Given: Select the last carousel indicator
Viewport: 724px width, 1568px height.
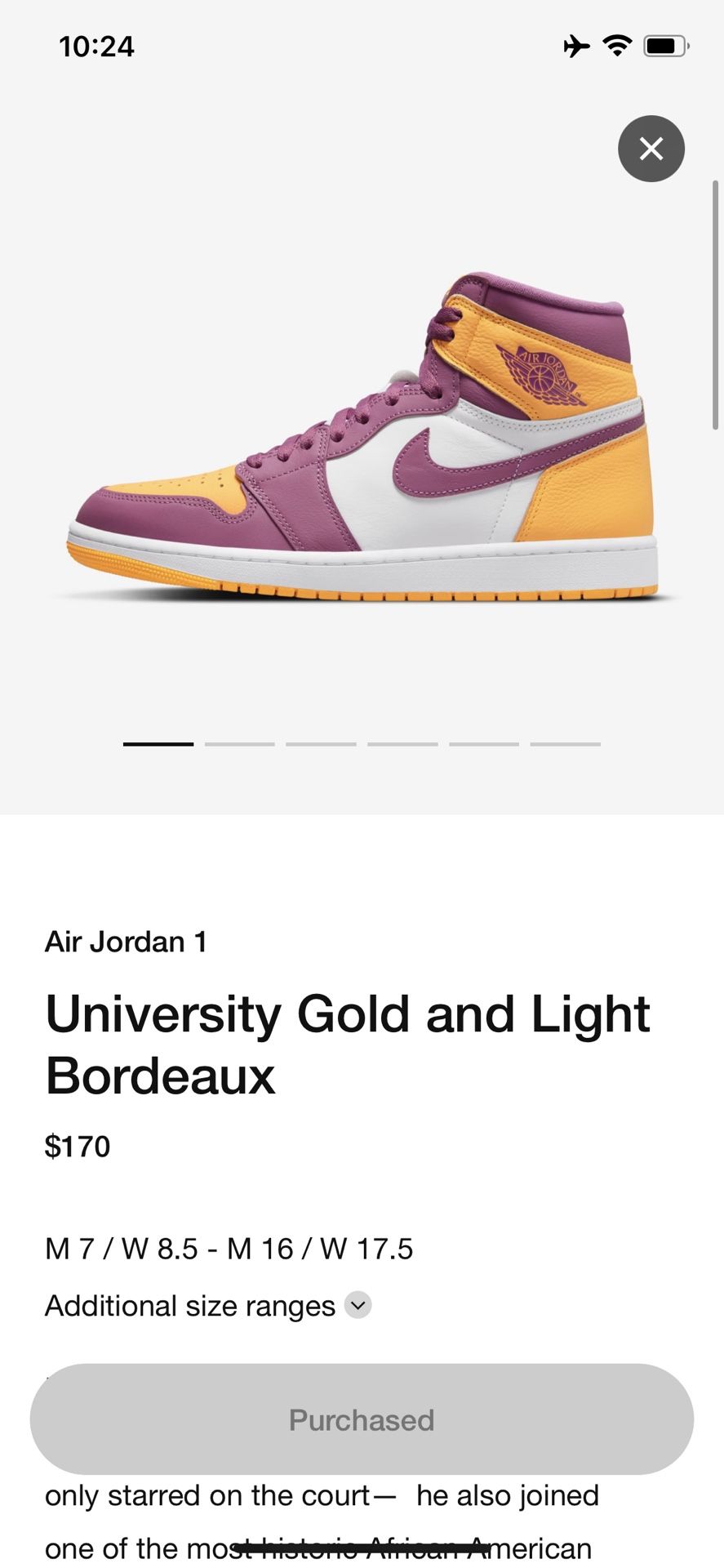Looking at the screenshot, I should coord(566,744).
